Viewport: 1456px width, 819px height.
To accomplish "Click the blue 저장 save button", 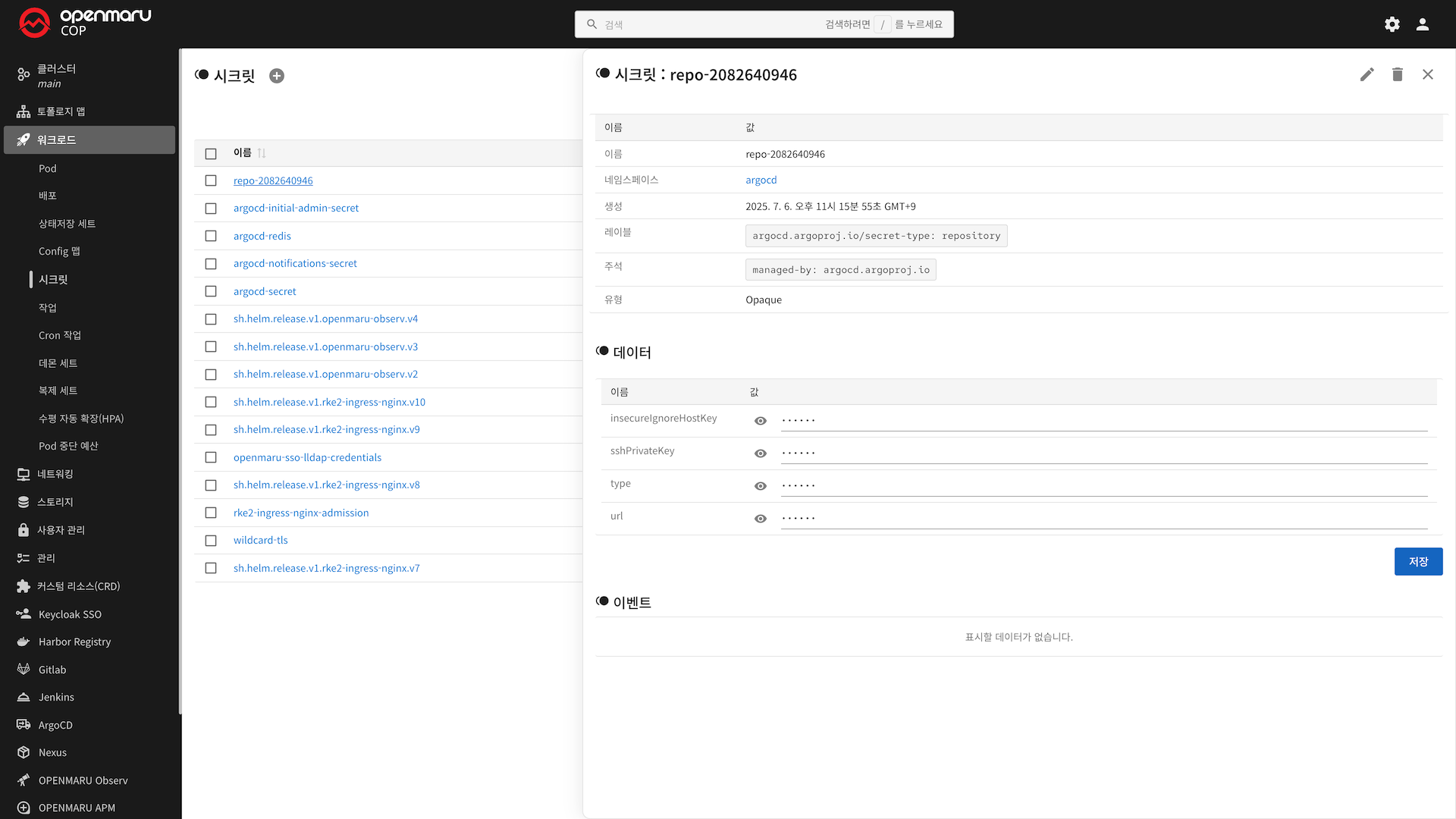I will (1417, 561).
